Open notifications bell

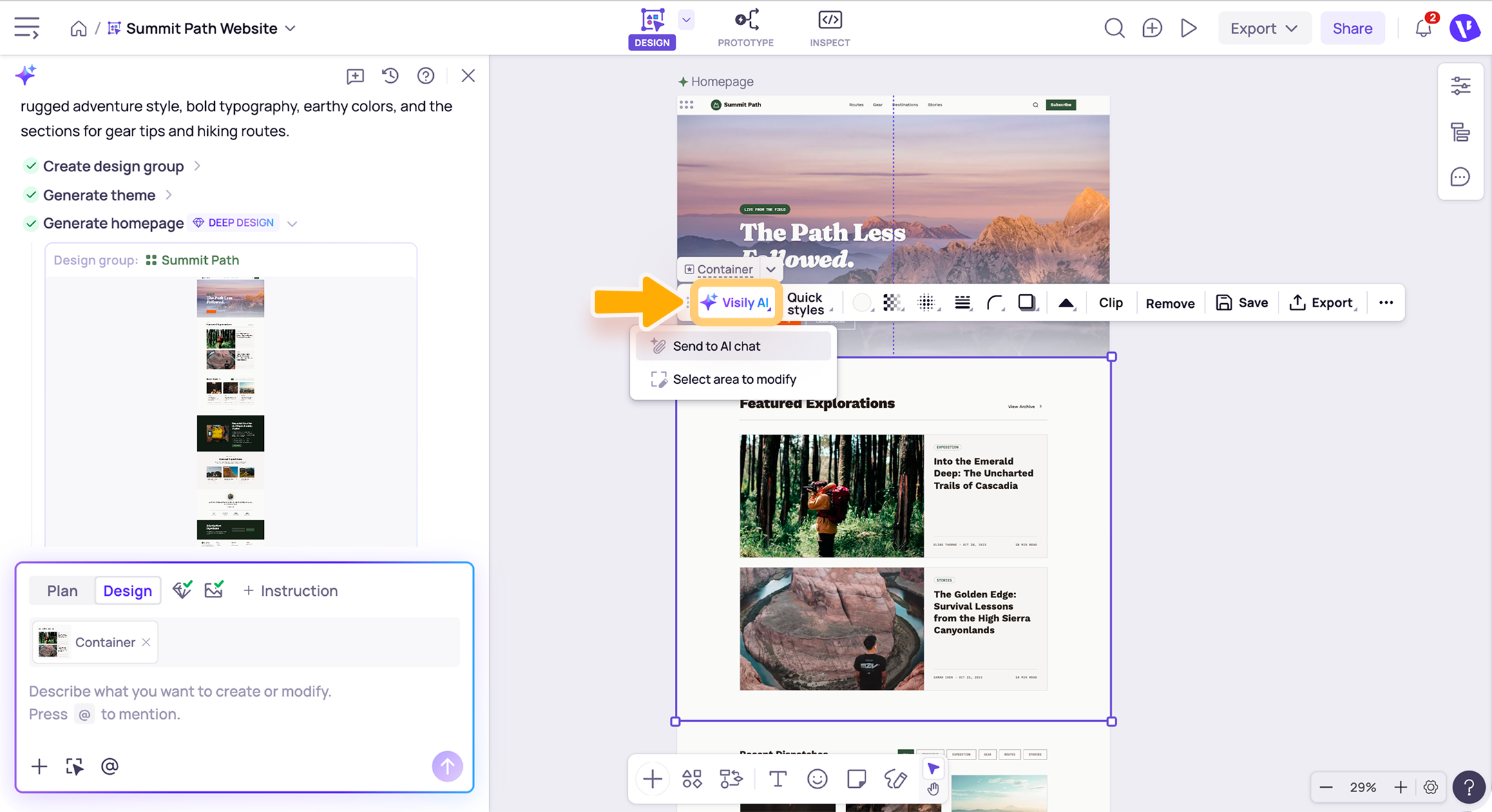tap(1423, 28)
